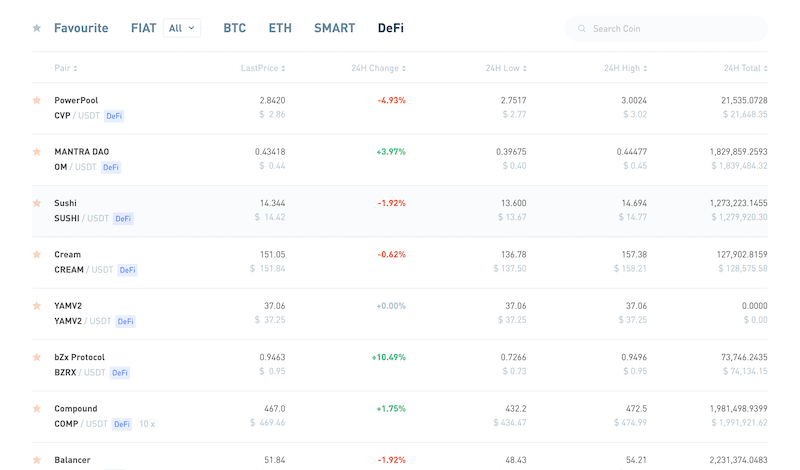
Task: Toggle favourite star for Compound COMP/USDT
Action: 37,409
